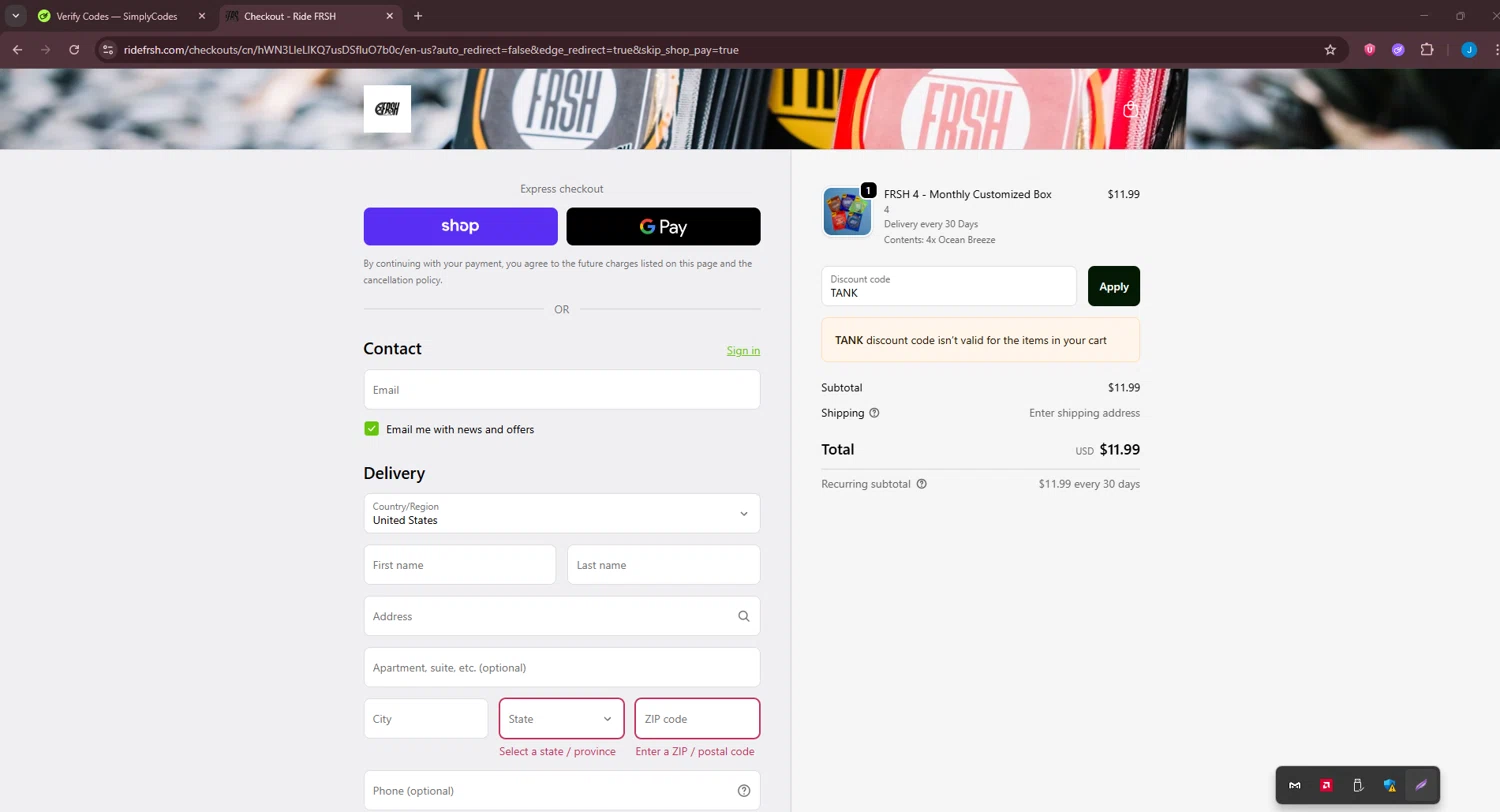Open the phone field help icon
This screenshot has height=812, width=1500.
(743, 790)
